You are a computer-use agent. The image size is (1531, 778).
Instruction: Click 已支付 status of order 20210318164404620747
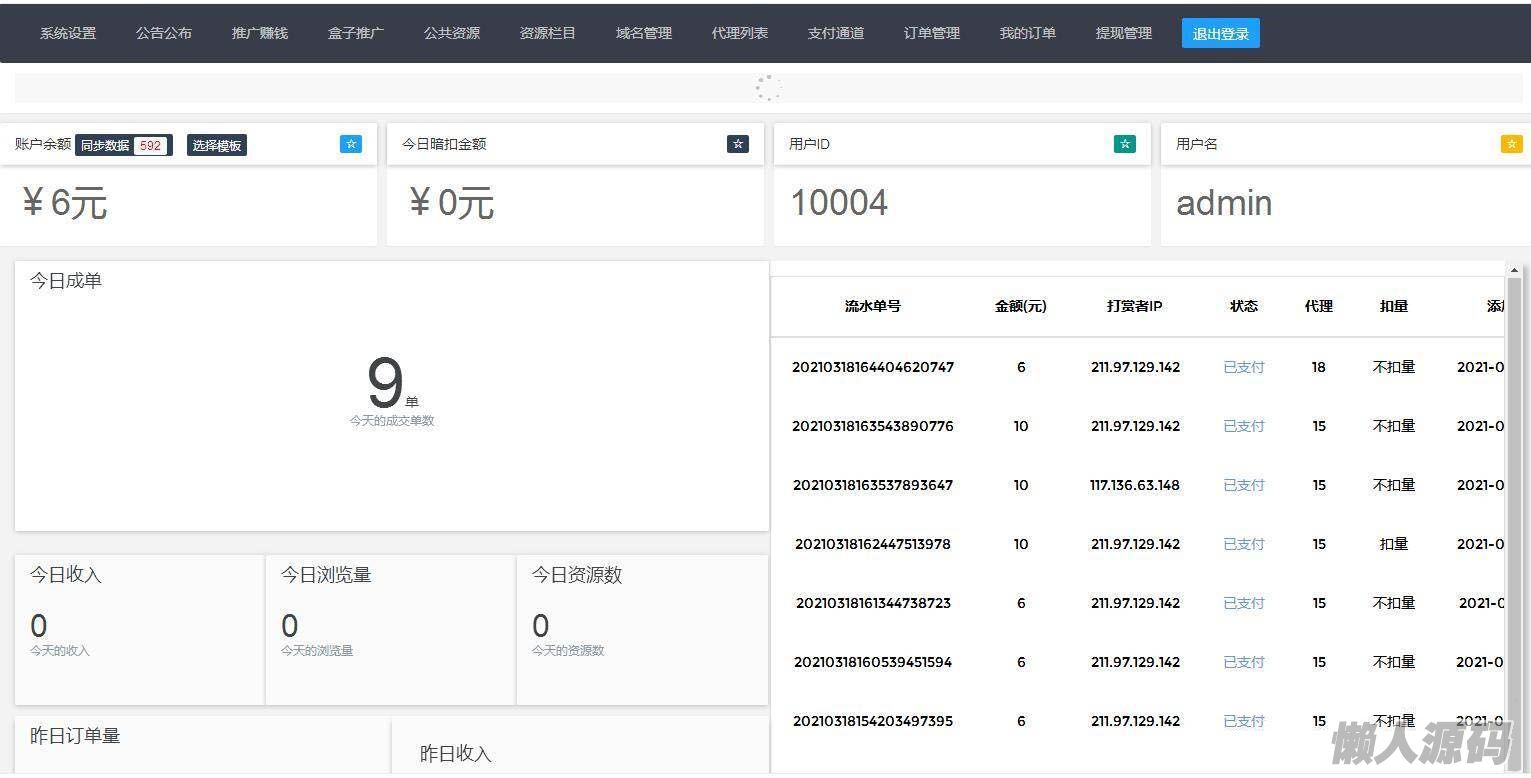[x=1244, y=367]
